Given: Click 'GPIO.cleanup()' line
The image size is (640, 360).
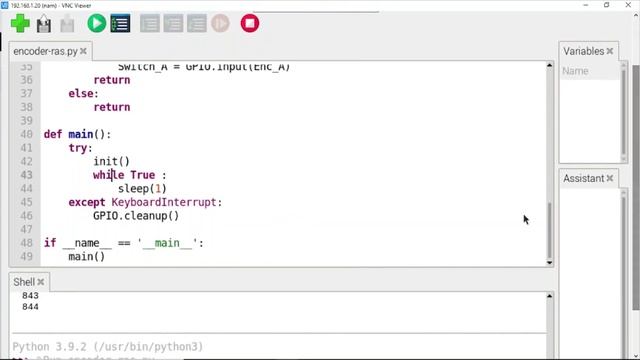Looking at the screenshot, I should click(136, 216).
